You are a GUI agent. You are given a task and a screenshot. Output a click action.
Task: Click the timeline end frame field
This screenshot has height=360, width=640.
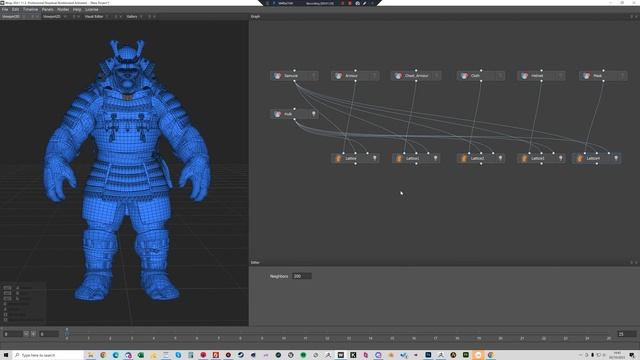pos(626,334)
